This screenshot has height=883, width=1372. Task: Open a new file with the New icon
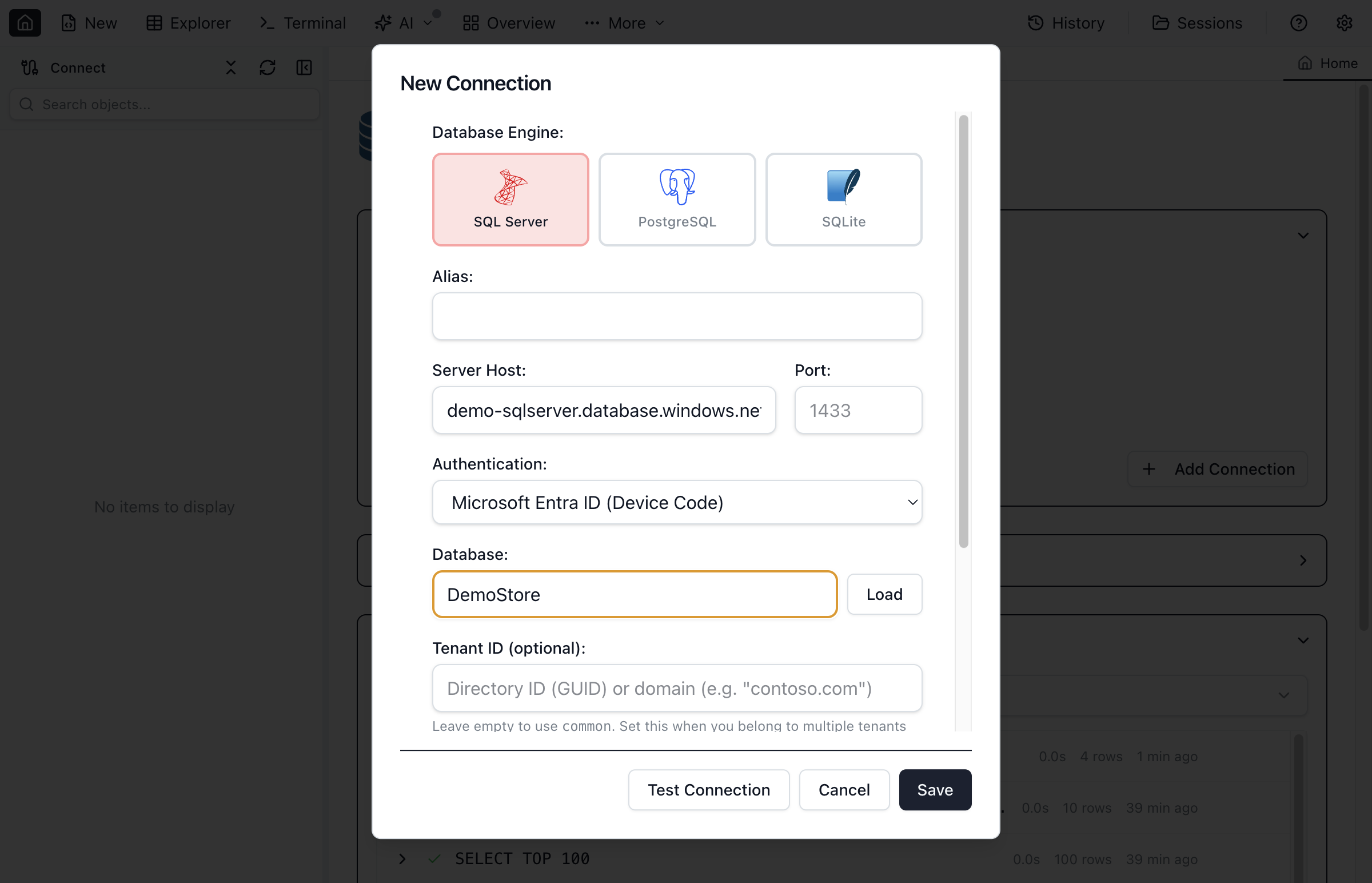89,23
